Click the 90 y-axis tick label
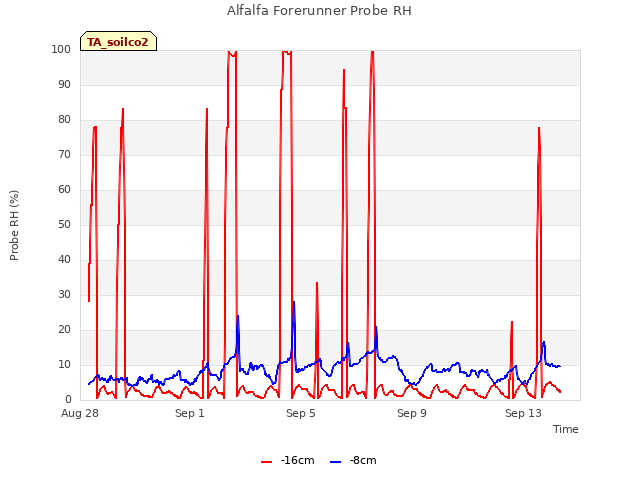This screenshot has height=480, width=640. (x=64, y=84)
